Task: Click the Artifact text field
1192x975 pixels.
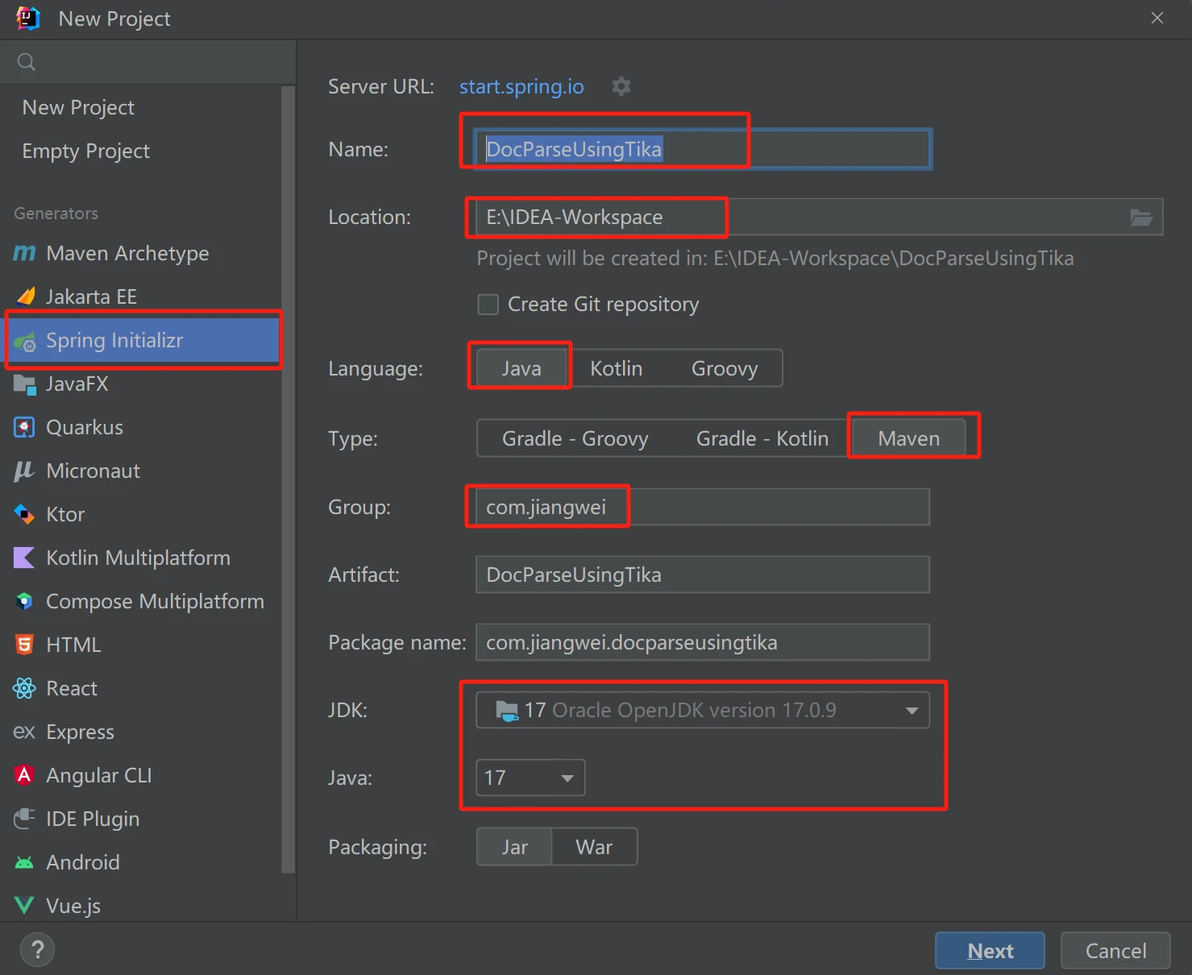Action: [702, 575]
